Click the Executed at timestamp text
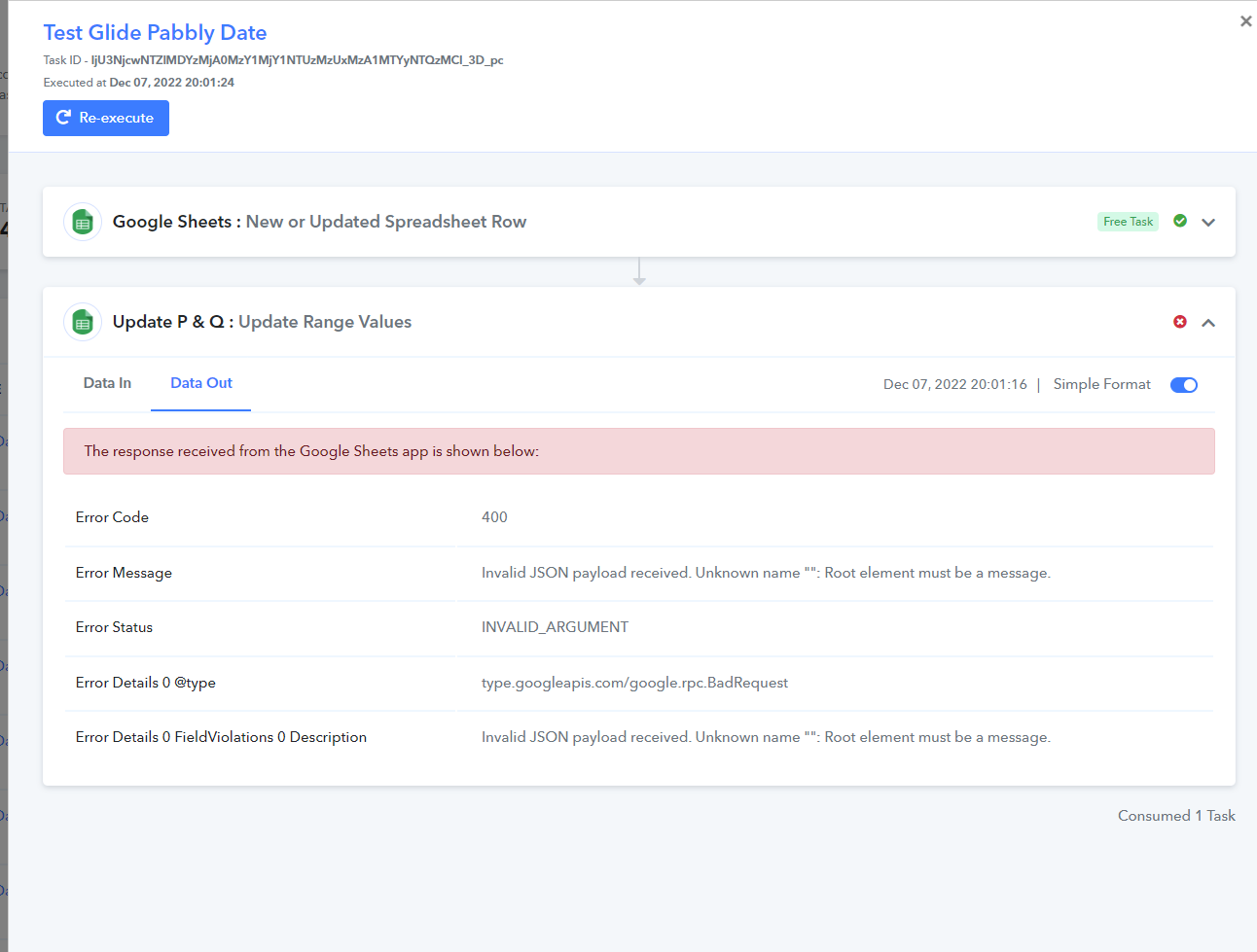Viewport: 1257px width, 952px height. (x=139, y=83)
